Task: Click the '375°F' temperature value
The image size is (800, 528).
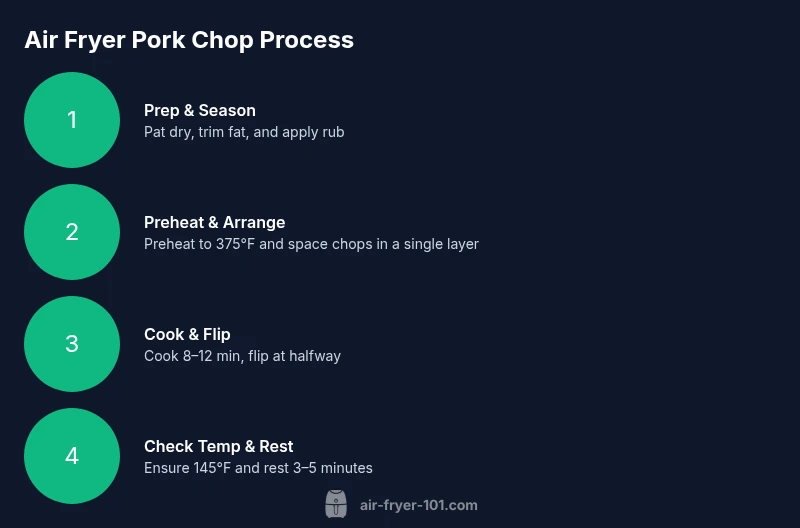Action: (x=236, y=244)
